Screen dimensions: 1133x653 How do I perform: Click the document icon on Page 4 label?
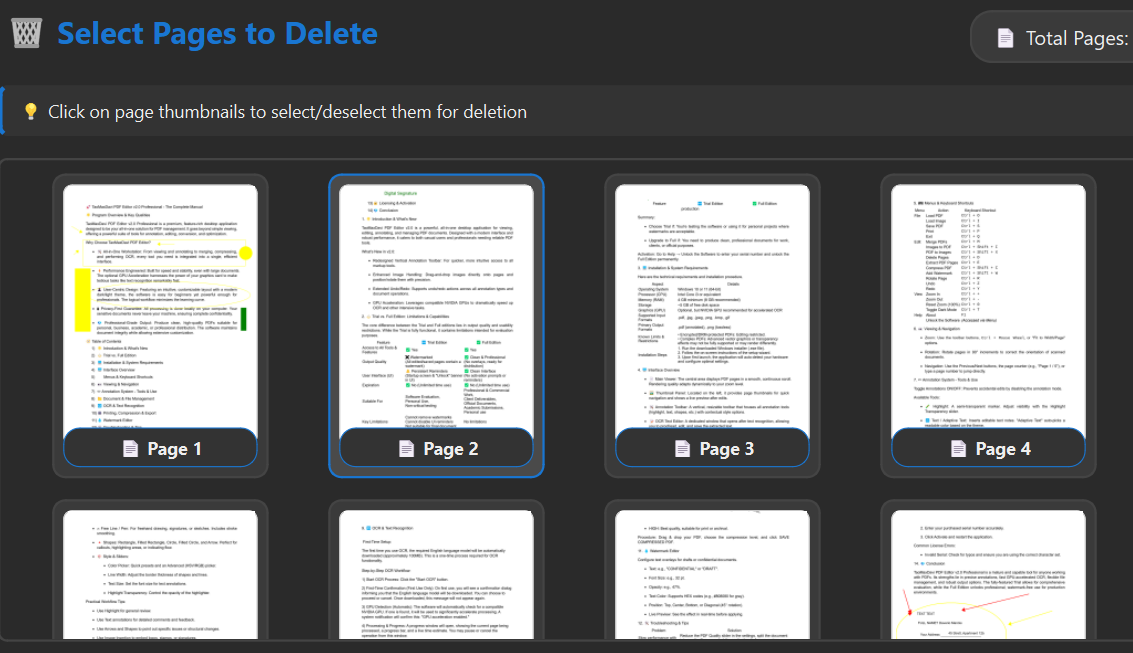point(958,449)
